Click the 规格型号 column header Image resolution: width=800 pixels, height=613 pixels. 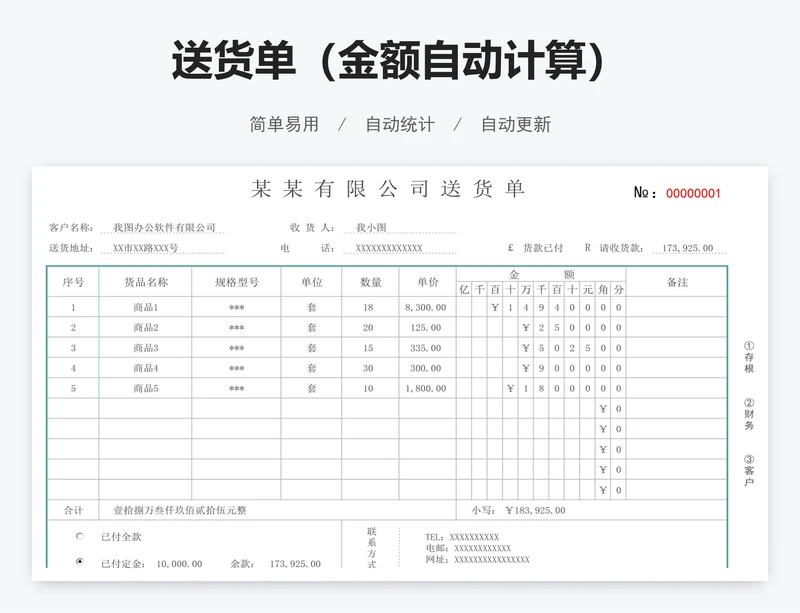coord(237,282)
